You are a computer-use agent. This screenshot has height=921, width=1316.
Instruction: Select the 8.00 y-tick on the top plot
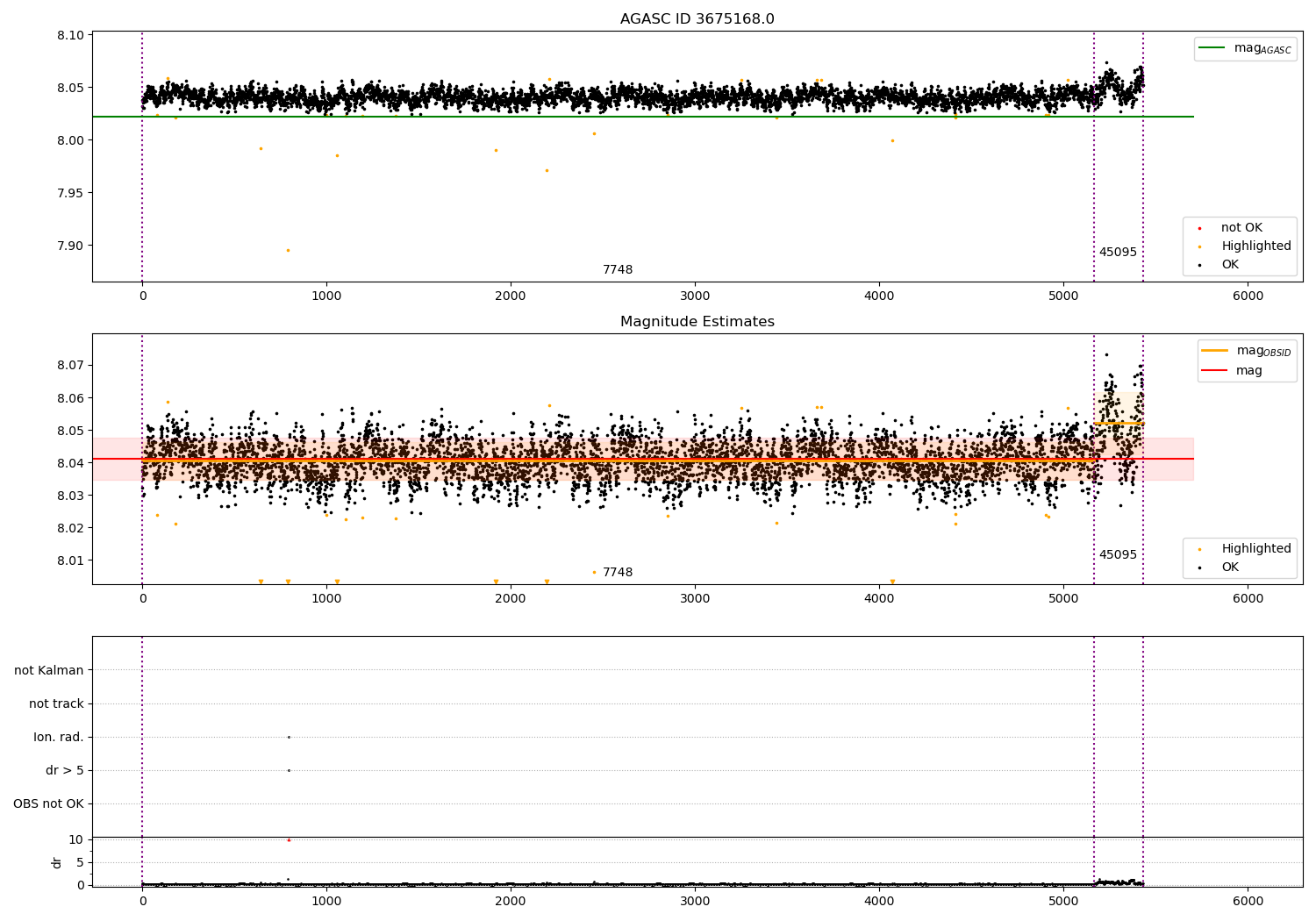[70, 140]
